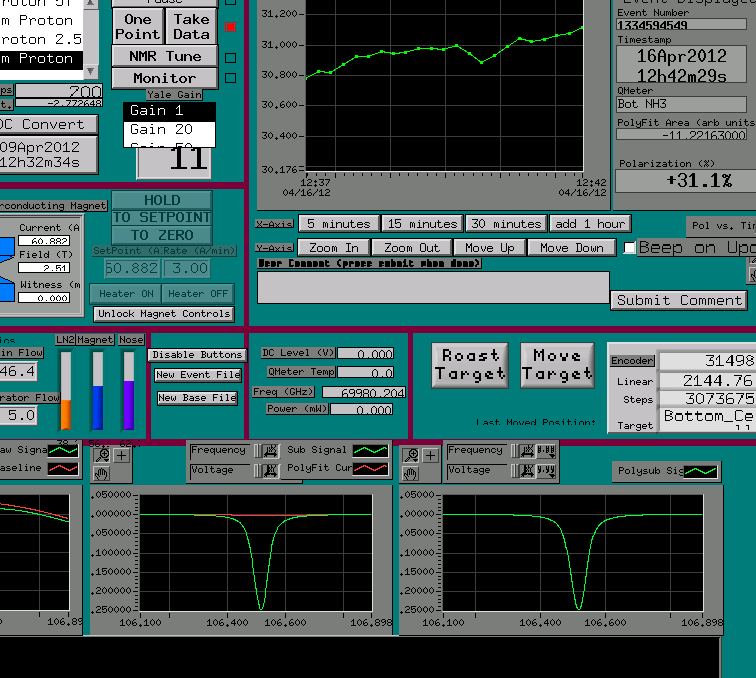This screenshot has height=678, width=756.
Task: Toggle Voltage autoscale lock on Sub Signal graph
Action: [x=258, y=470]
